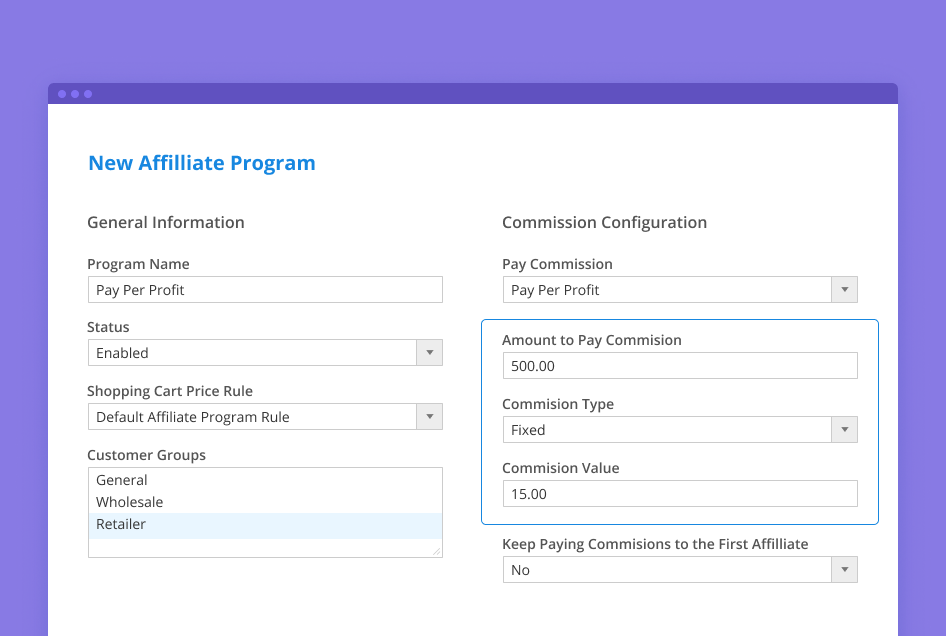Focus the Amount to Pay Commision field
This screenshot has width=946, height=636.
(680, 366)
